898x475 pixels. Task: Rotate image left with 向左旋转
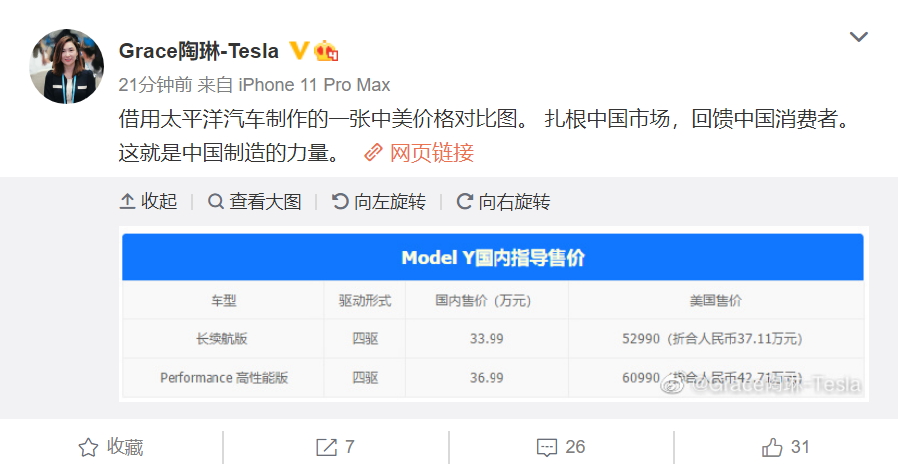click(x=379, y=202)
